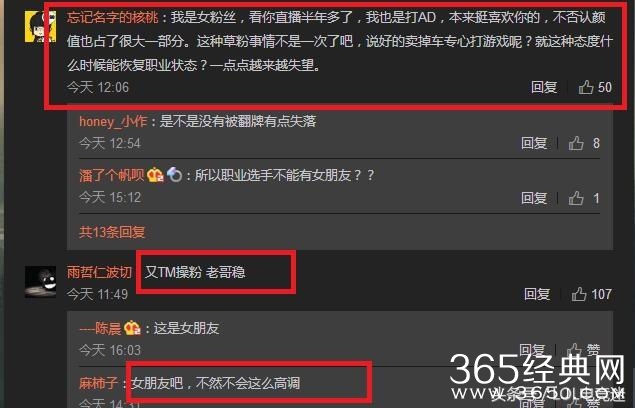635x408 pixels.
Task: Click the crown badge beside 溜了个帆呗
Action: tap(155, 175)
